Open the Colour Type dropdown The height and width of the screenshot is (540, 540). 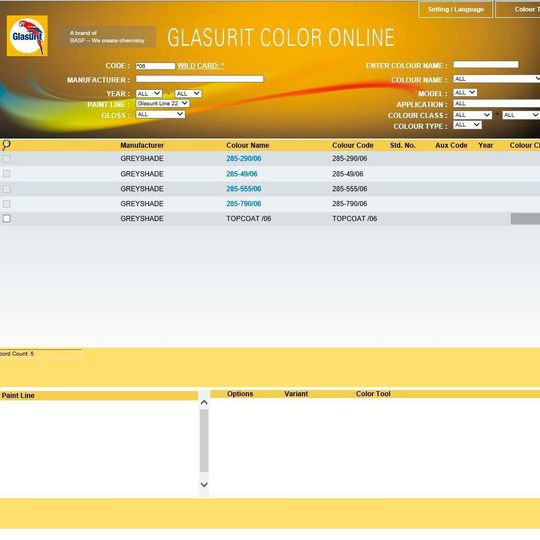coord(467,125)
